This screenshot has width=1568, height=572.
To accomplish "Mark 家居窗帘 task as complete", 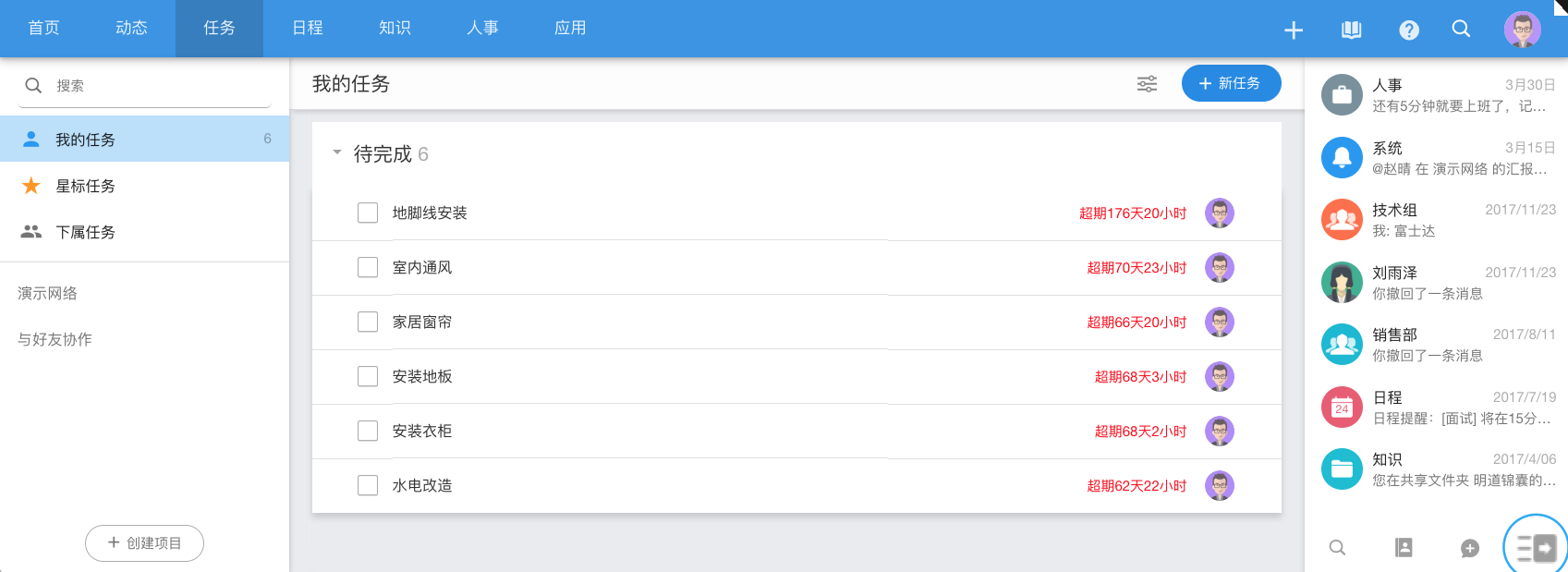I will pos(368,322).
